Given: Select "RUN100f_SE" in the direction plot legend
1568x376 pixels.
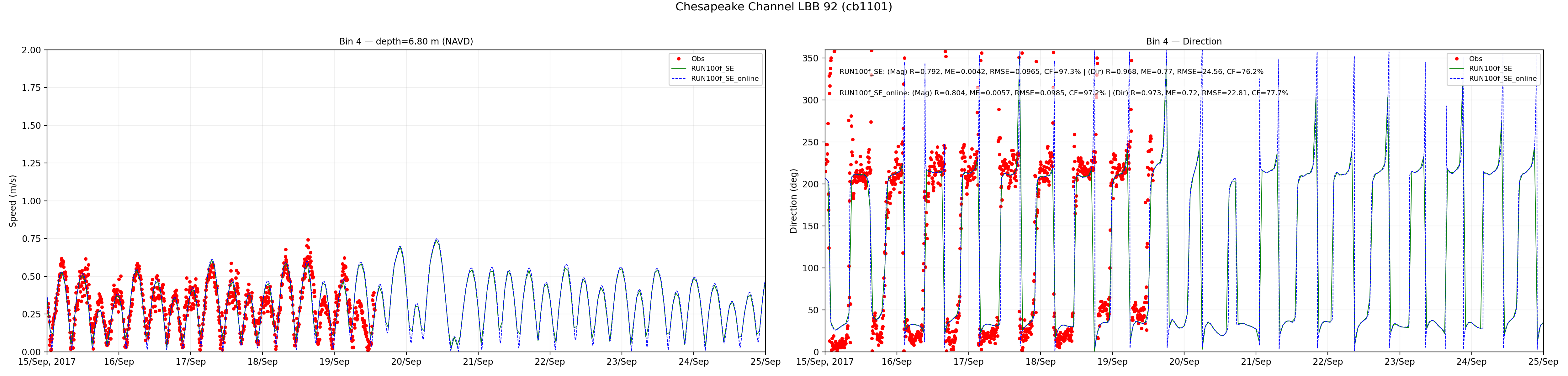Looking at the screenshot, I should click(1490, 69).
